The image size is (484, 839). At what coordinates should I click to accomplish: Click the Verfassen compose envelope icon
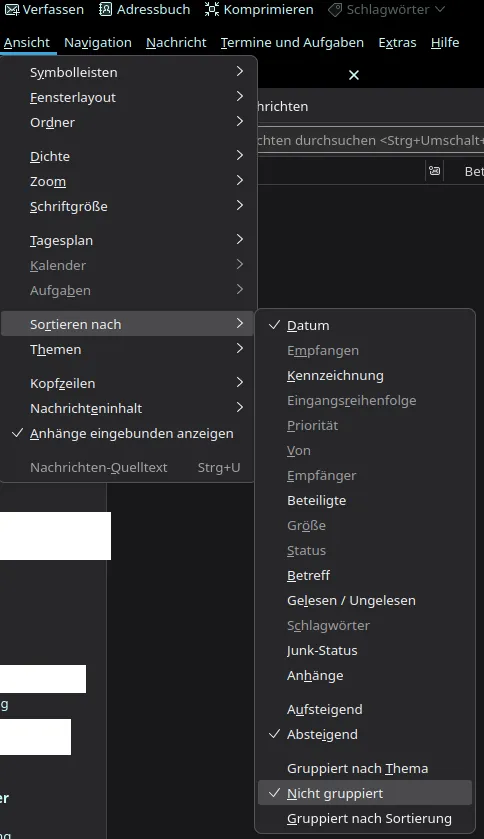(x=12, y=10)
